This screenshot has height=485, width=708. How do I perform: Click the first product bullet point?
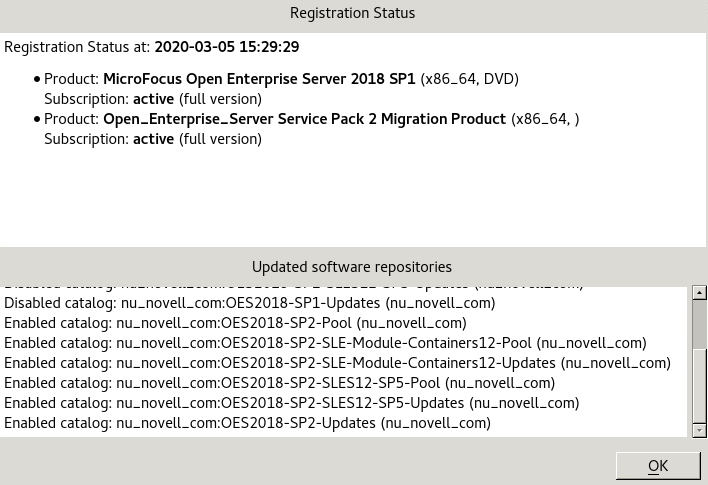(37, 79)
